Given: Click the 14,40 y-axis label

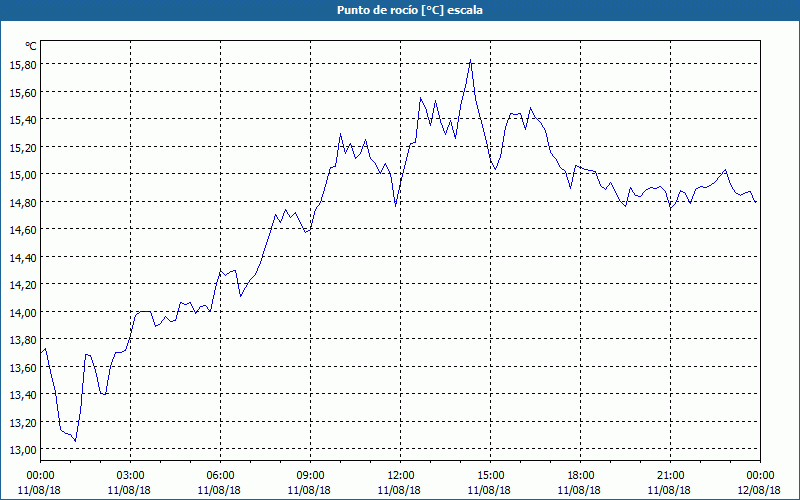Looking at the screenshot, I should coord(22,258).
